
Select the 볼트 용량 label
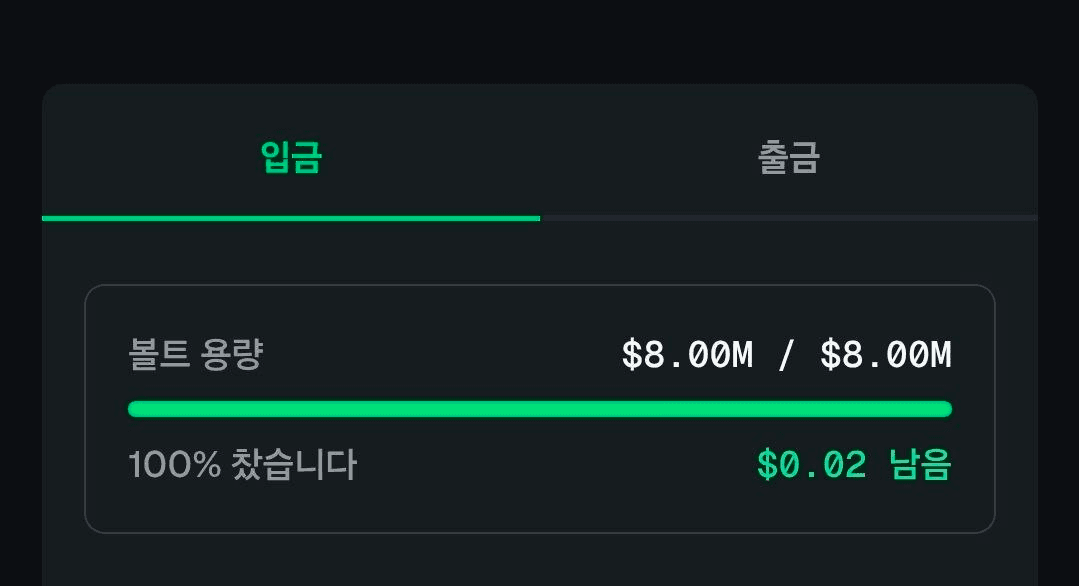pyautogui.click(x=196, y=355)
